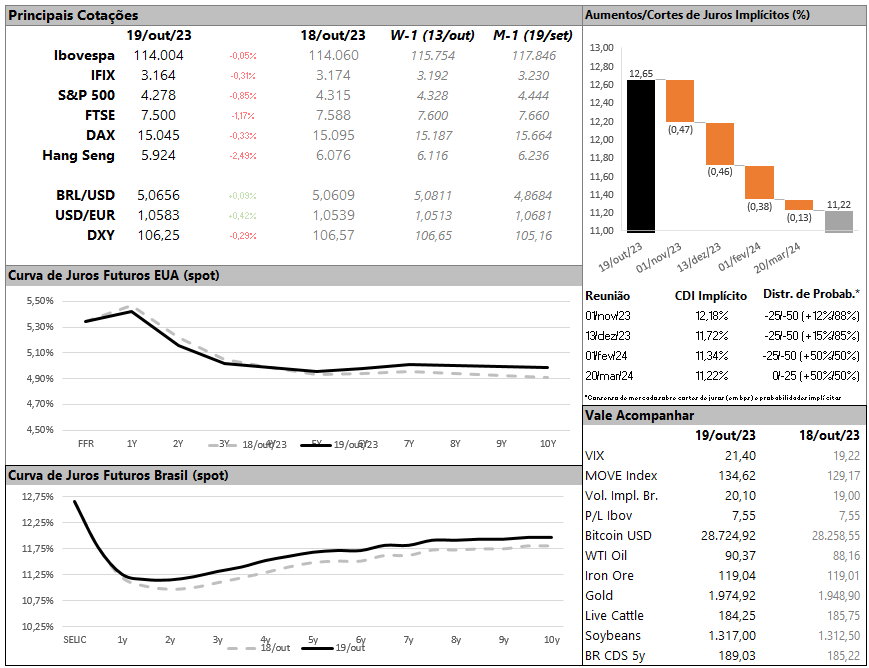Click the M-1 (19/set) column header
The image size is (869, 668).
[x=532, y=35]
